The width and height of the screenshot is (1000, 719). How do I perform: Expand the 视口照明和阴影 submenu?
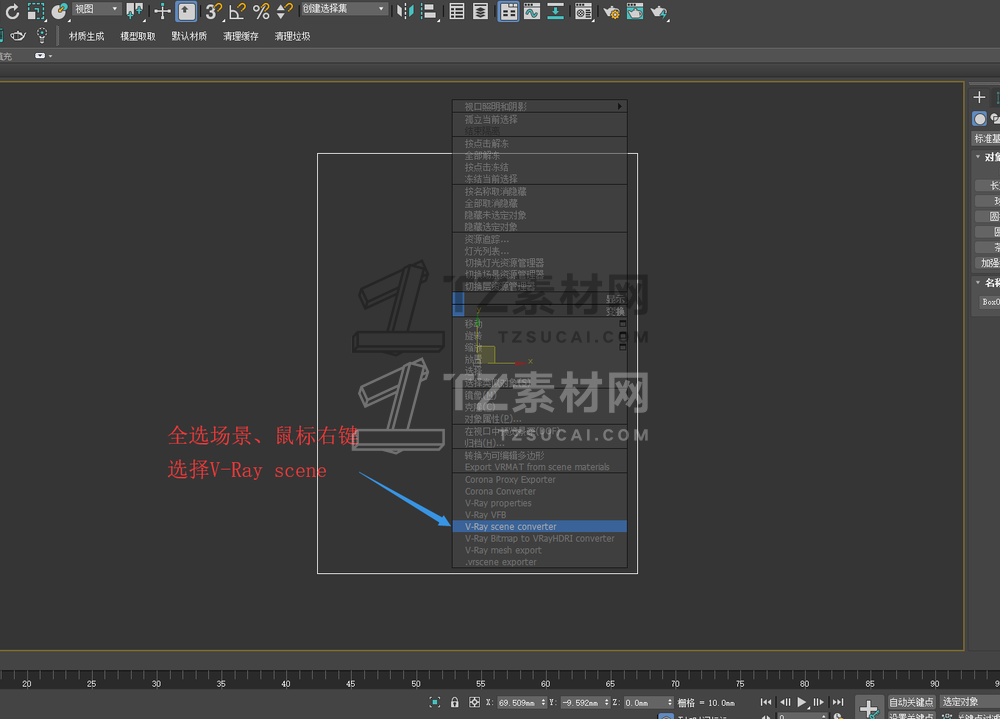[542, 106]
